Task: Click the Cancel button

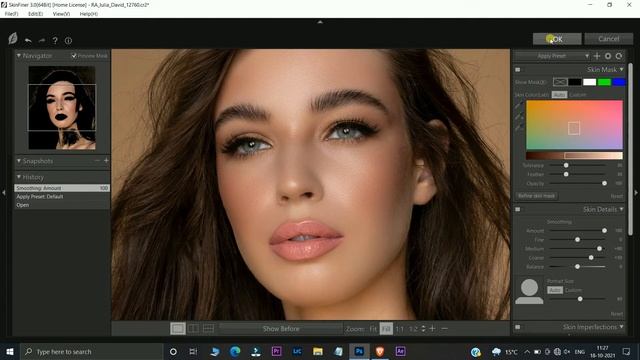Action: coord(609,39)
